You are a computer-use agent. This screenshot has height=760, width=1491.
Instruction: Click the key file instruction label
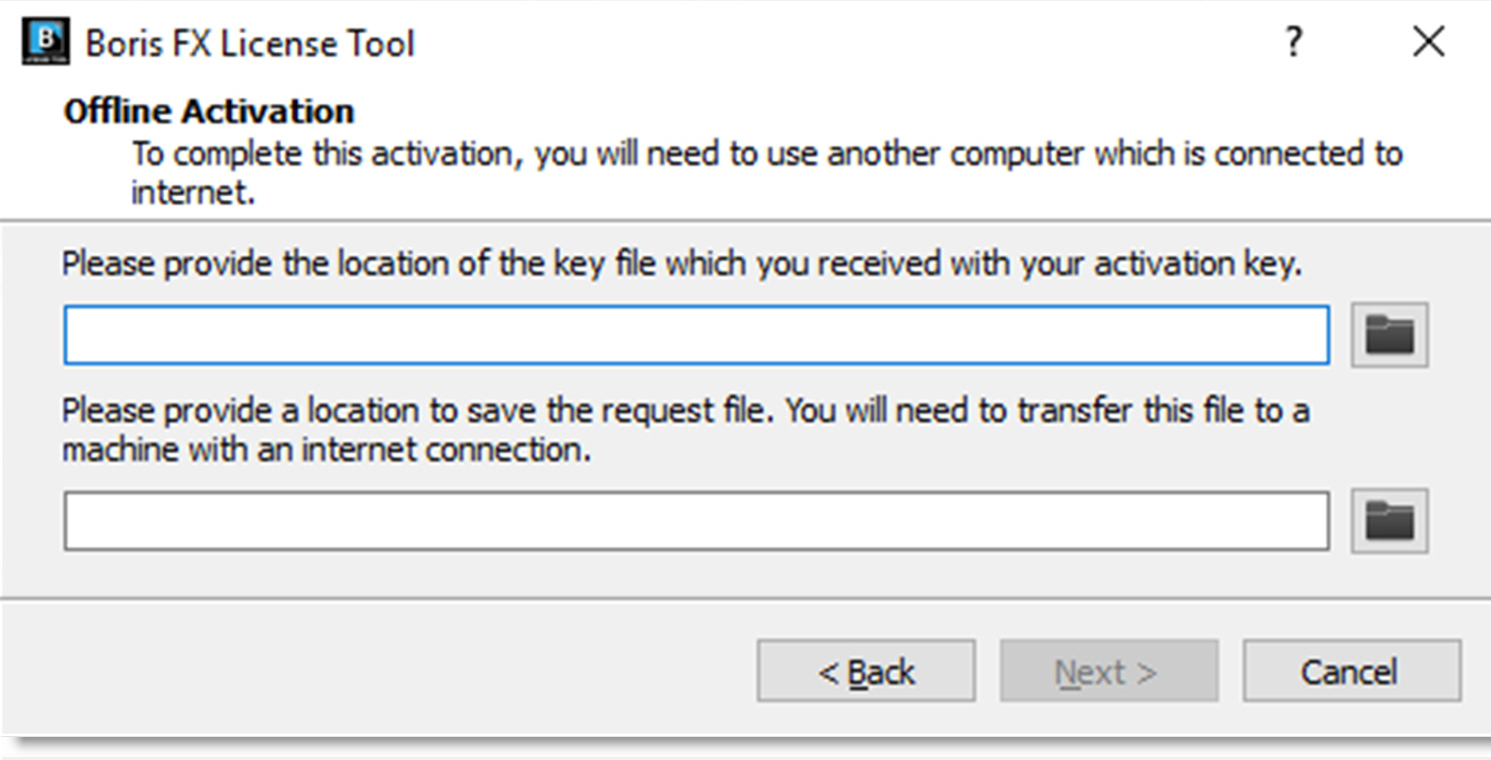682,264
